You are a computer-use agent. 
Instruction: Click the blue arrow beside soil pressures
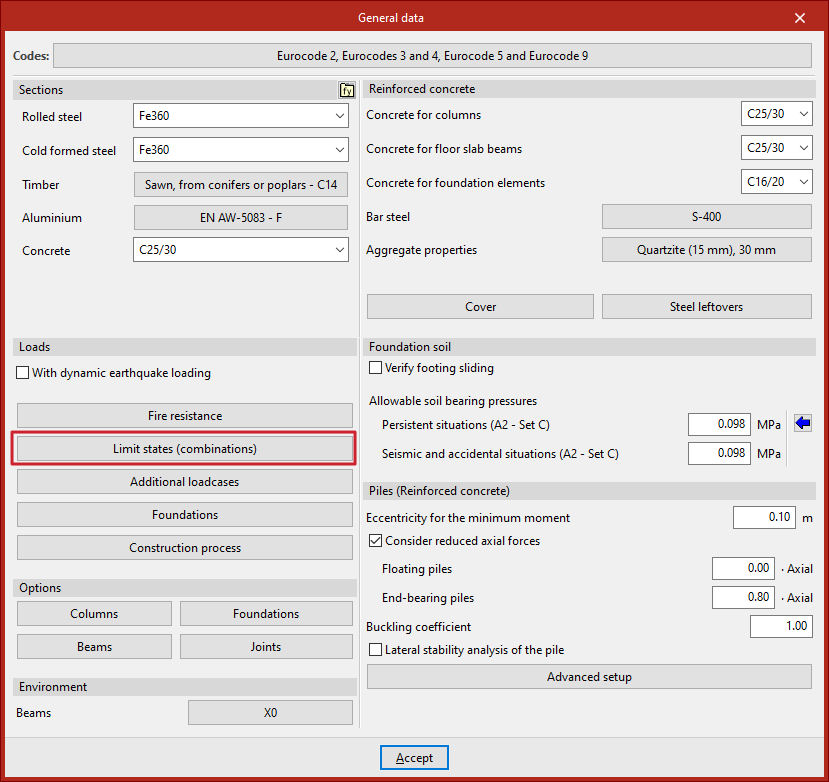[802, 424]
